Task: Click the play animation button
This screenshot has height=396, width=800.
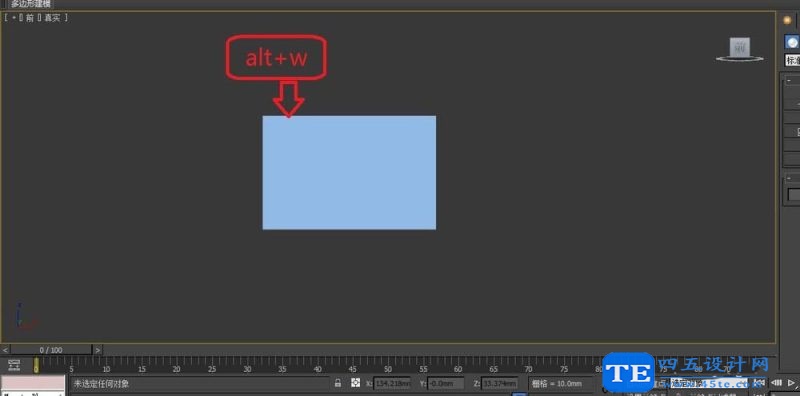Action: pos(791,383)
